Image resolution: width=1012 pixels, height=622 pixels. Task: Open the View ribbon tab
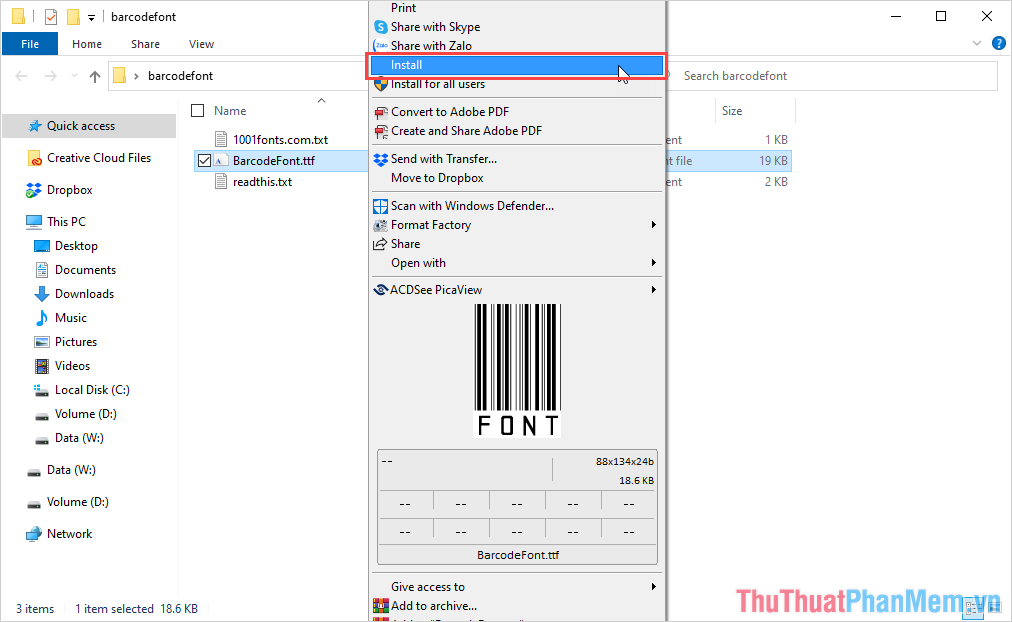point(201,44)
